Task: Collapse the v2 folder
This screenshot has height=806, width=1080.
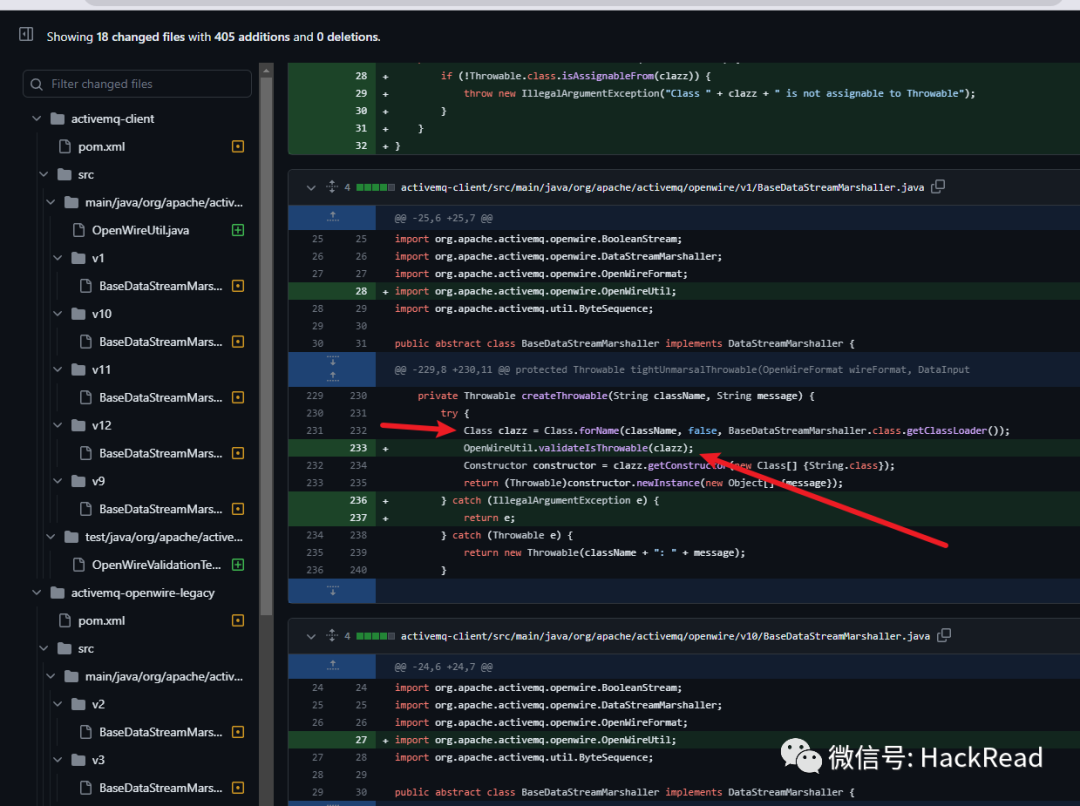Action: (x=58, y=704)
